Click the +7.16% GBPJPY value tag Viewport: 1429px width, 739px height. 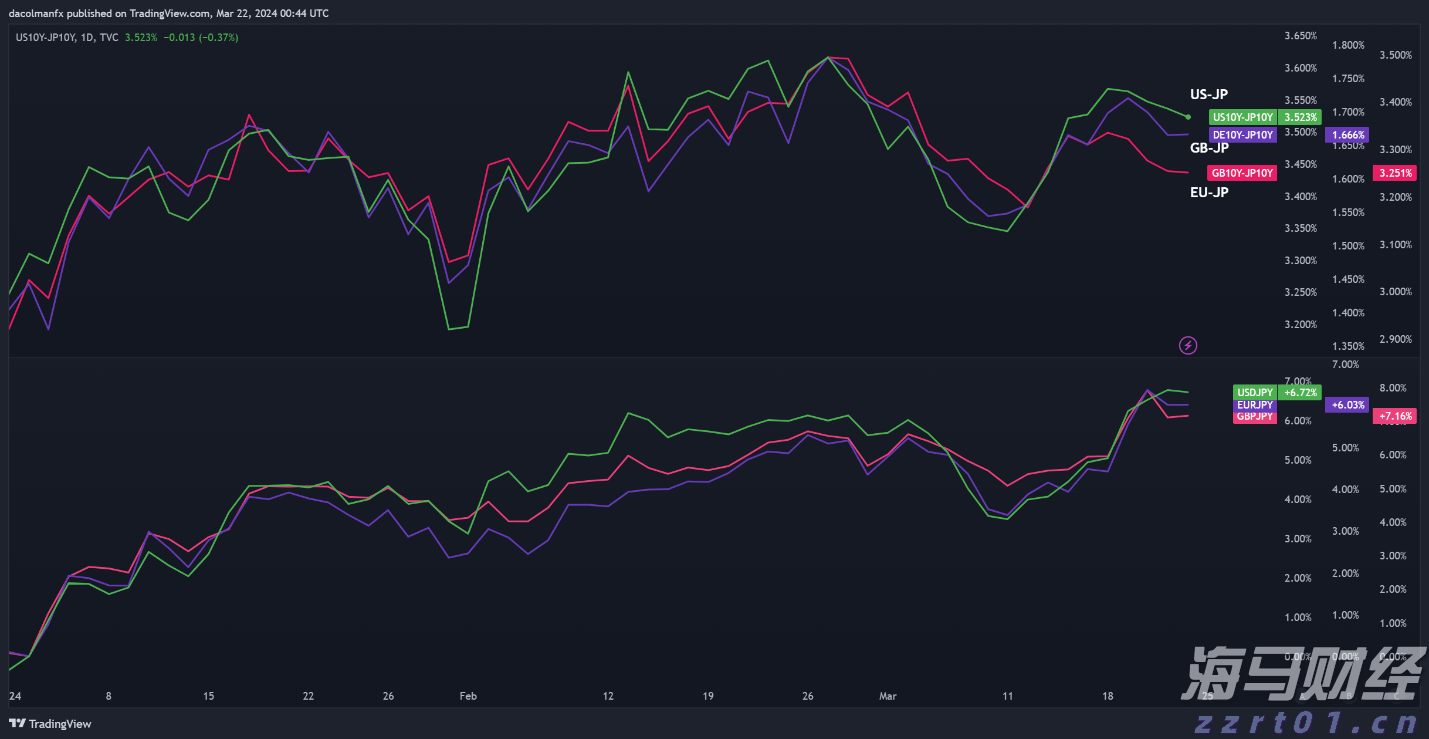(1395, 416)
